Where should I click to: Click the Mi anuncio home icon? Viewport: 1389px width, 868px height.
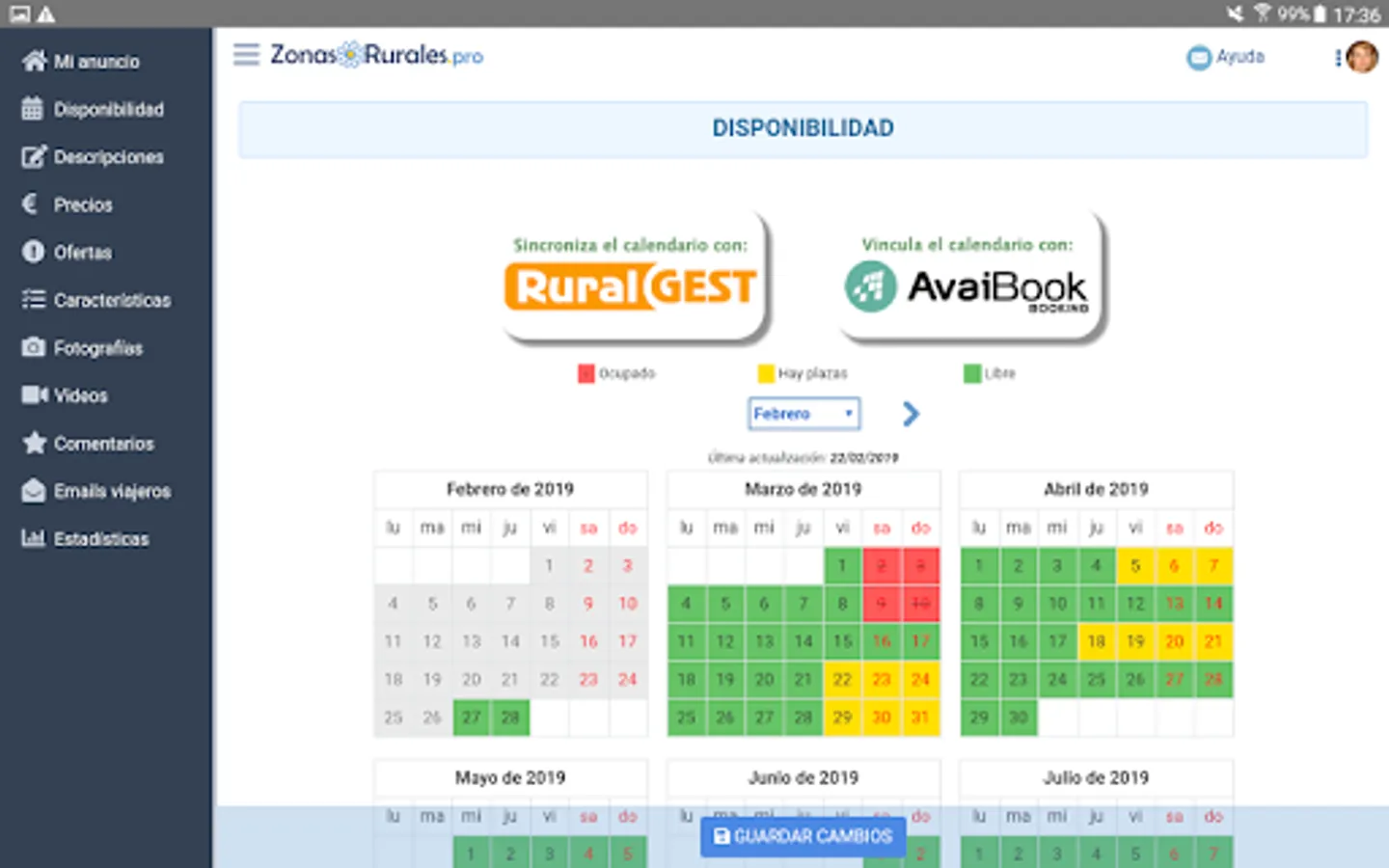[x=34, y=61]
